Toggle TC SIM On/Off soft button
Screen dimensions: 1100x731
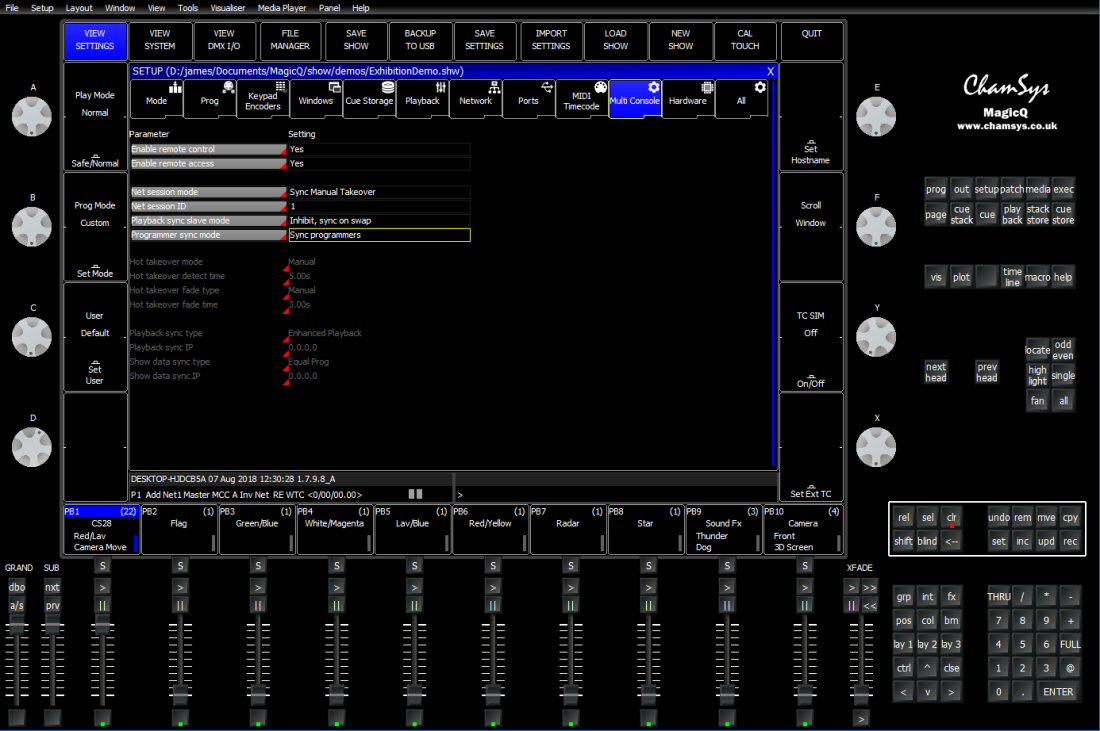(x=811, y=337)
